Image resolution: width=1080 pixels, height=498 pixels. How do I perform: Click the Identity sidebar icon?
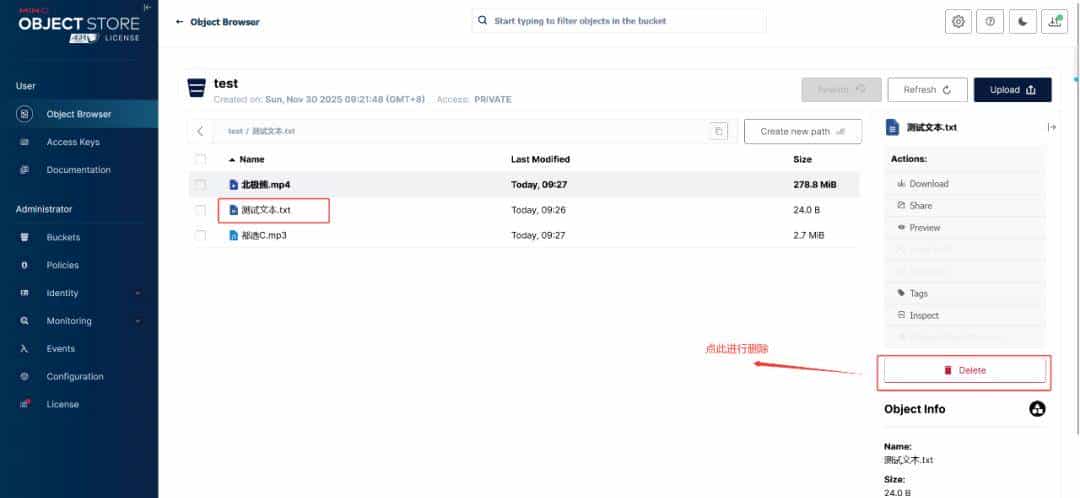click(x=25, y=293)
